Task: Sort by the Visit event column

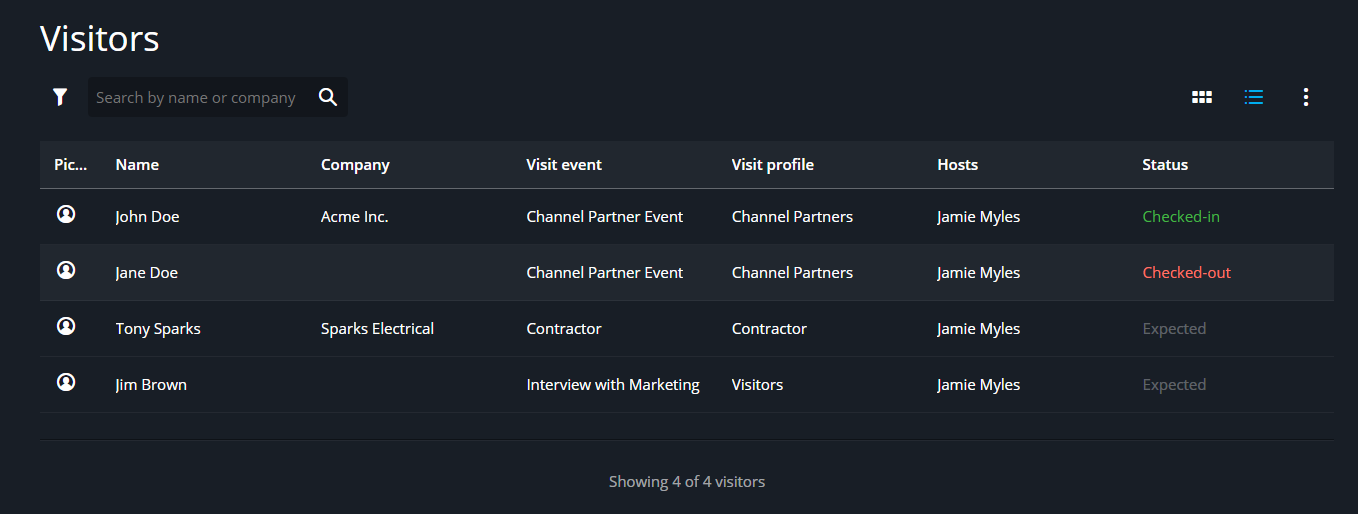Action: (564, 165)
